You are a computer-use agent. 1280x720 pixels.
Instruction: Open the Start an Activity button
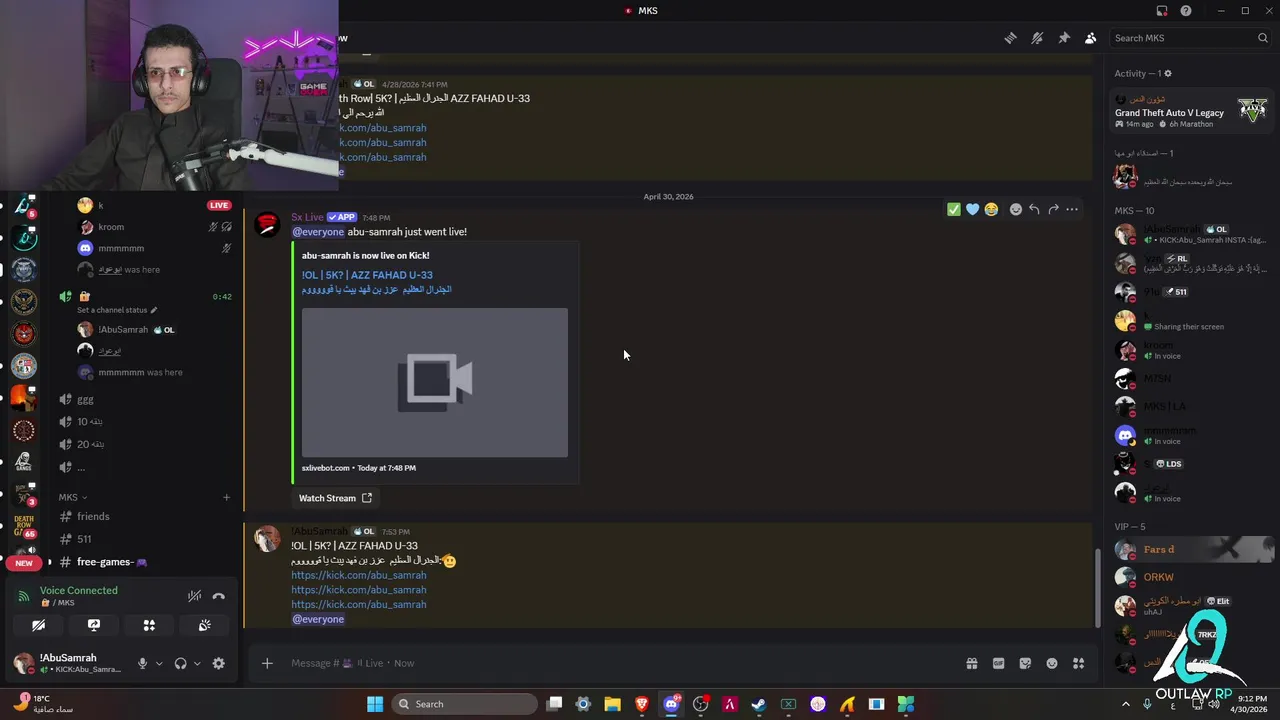point(149,625)
